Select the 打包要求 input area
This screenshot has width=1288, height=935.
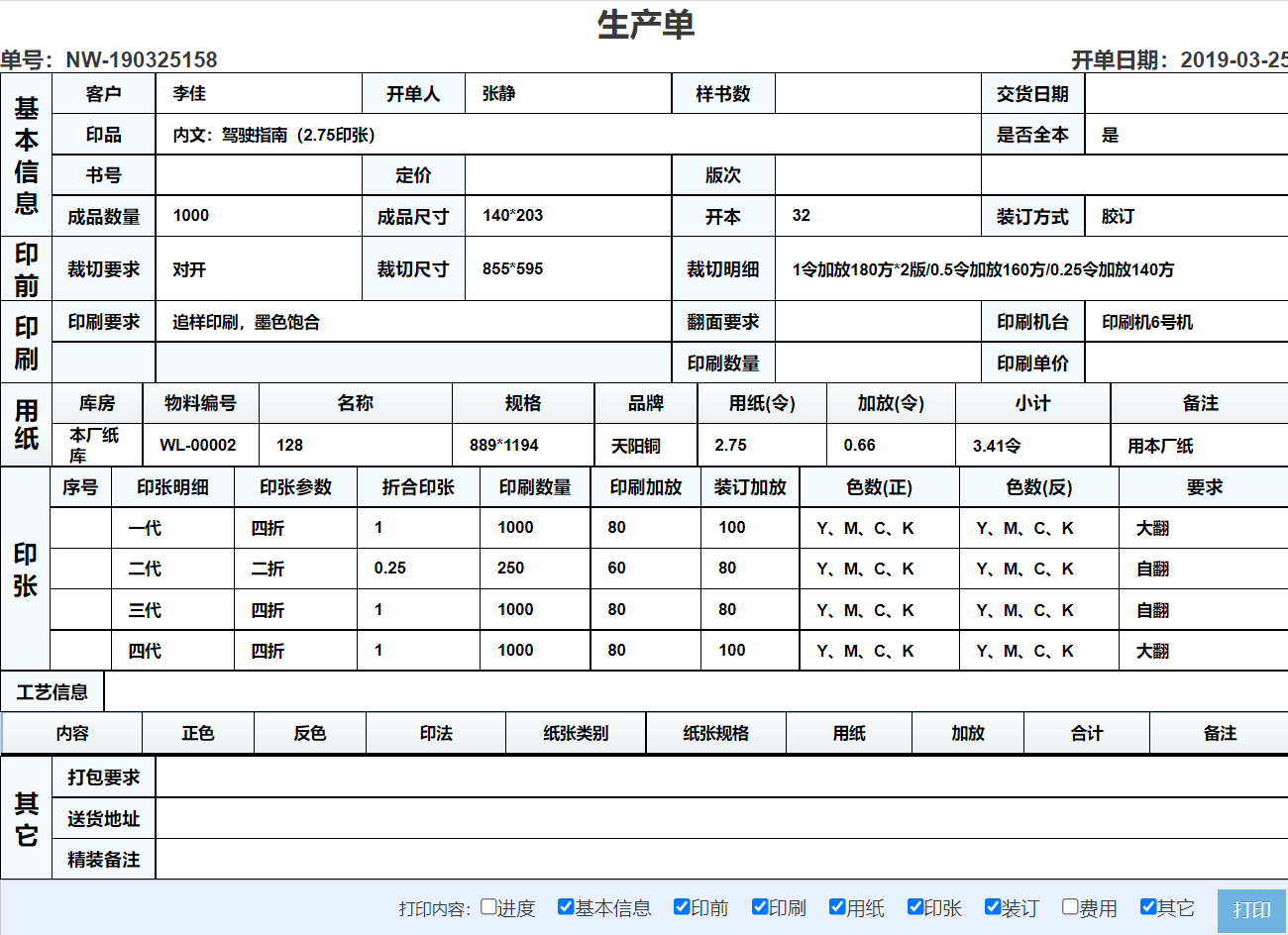(x=694, y=778)
